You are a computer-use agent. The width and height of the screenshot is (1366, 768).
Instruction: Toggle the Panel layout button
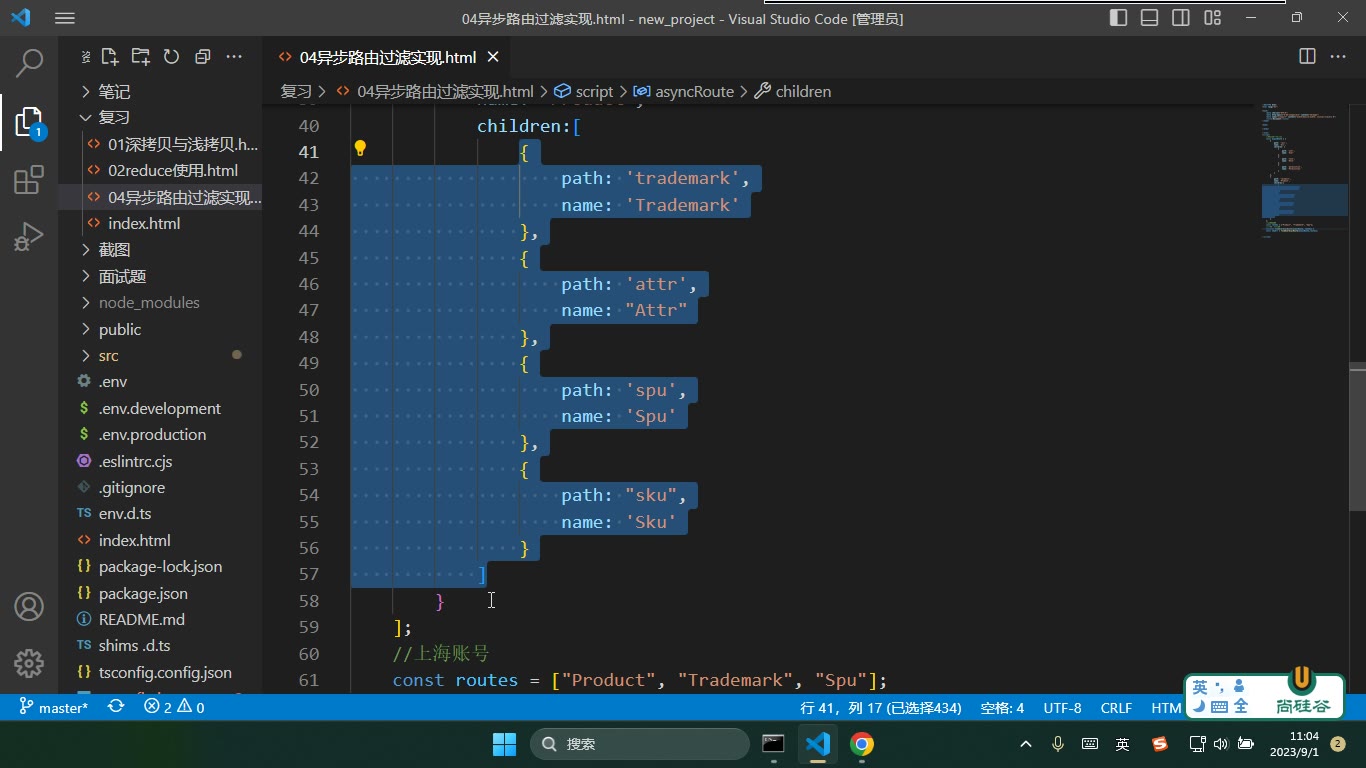(1150, 18)
